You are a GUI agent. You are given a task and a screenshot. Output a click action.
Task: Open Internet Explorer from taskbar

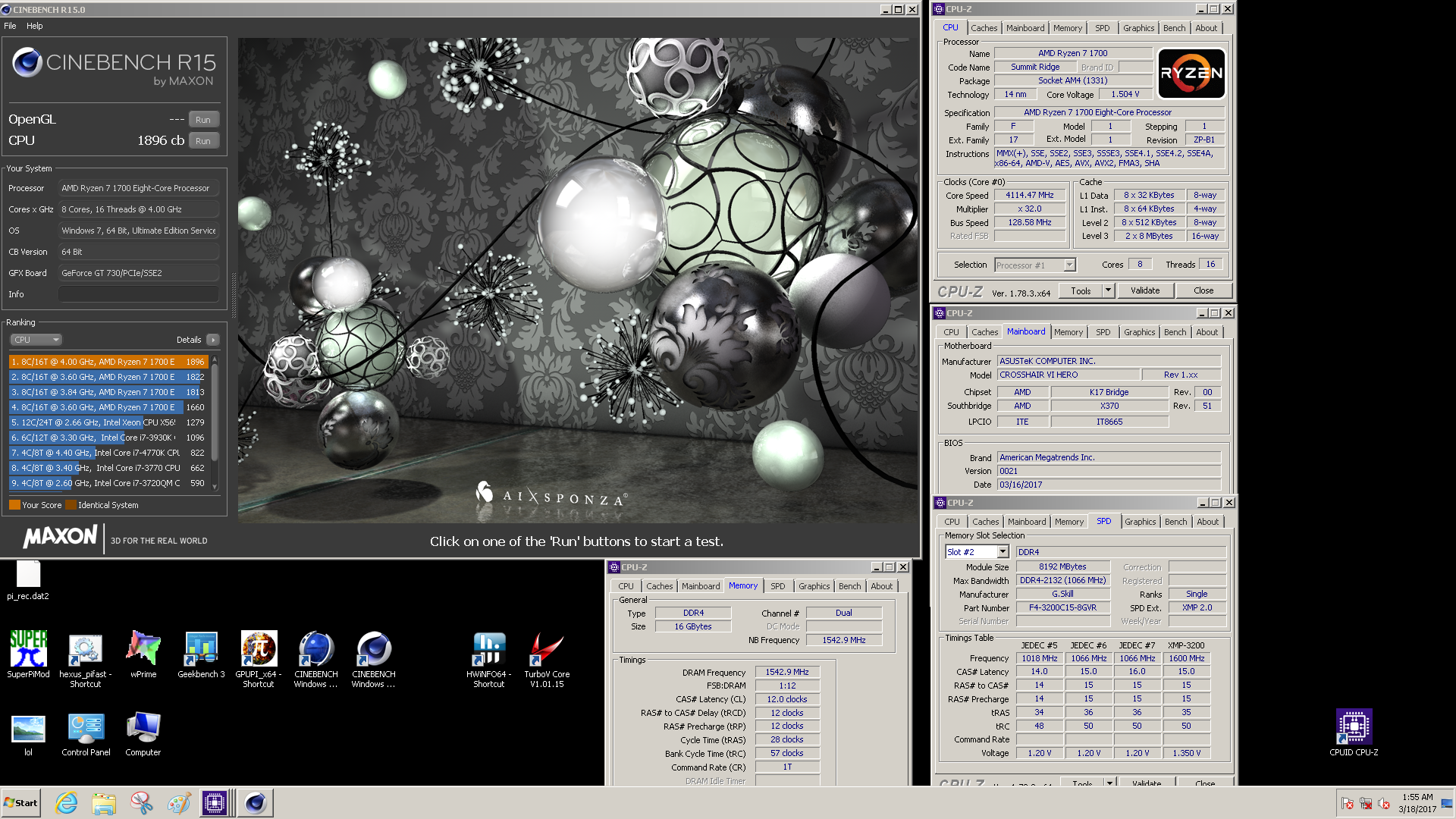tap(67, 802)
